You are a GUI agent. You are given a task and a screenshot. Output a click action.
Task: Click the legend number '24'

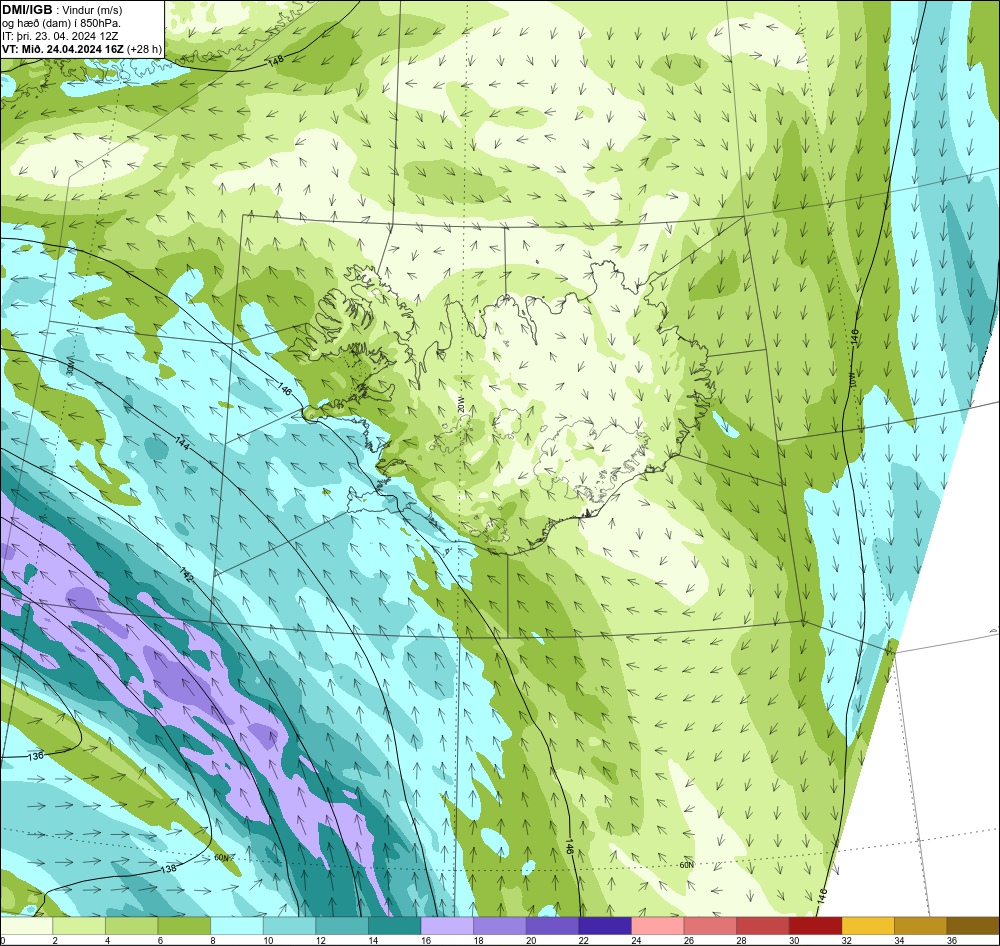636,940
